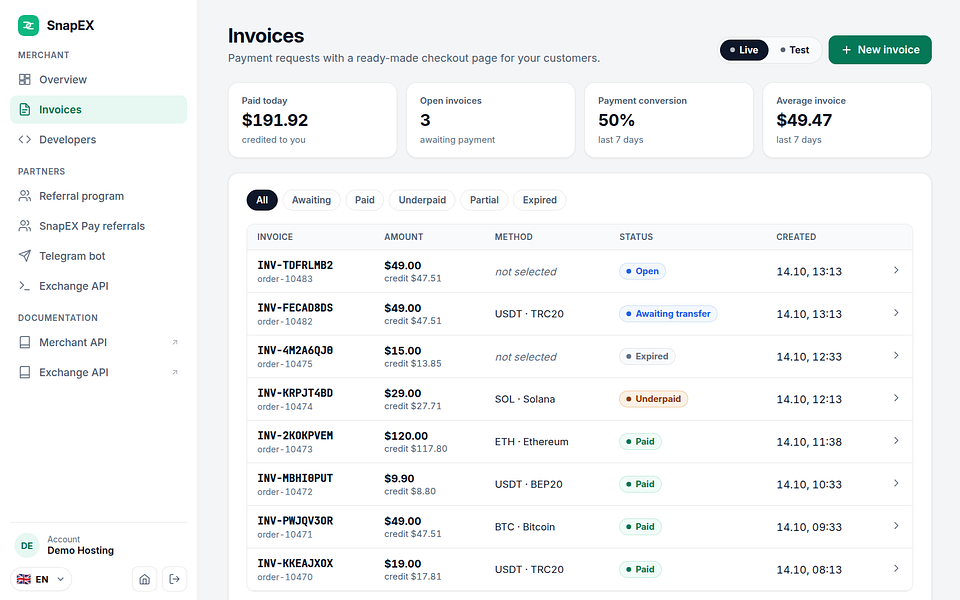960x600 pixels.
Task: Expand invoice INV-MBHI8PUT with its chevron
Action: pyautogui.click(x=896, y=483)
